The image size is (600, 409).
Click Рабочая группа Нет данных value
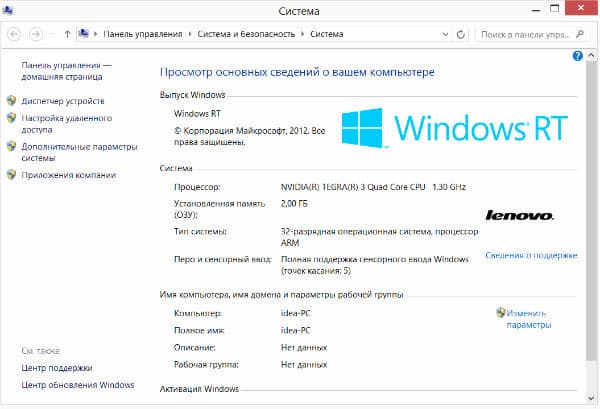tap(304, 365)
